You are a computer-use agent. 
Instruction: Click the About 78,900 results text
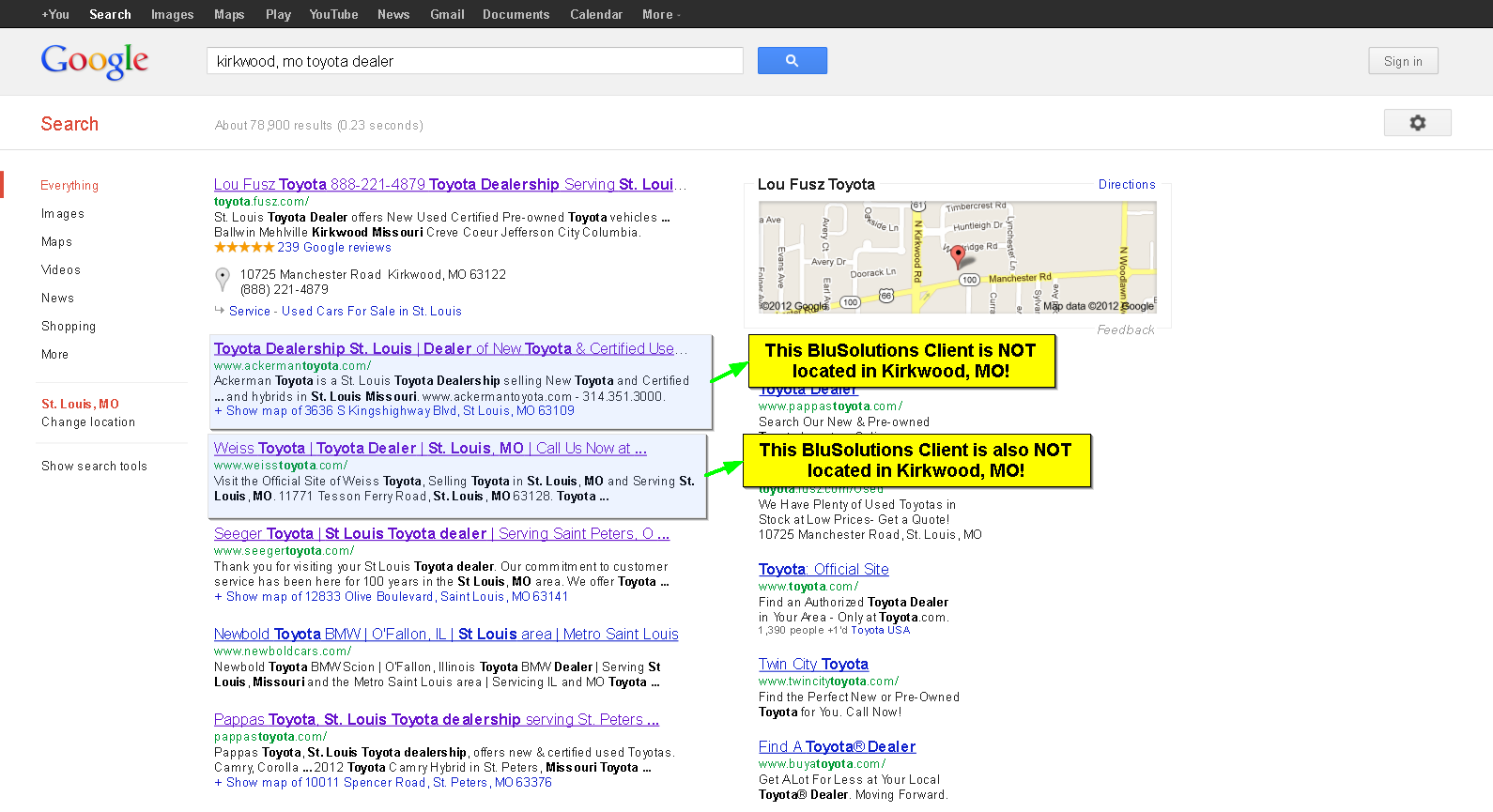tap(318, 126)
